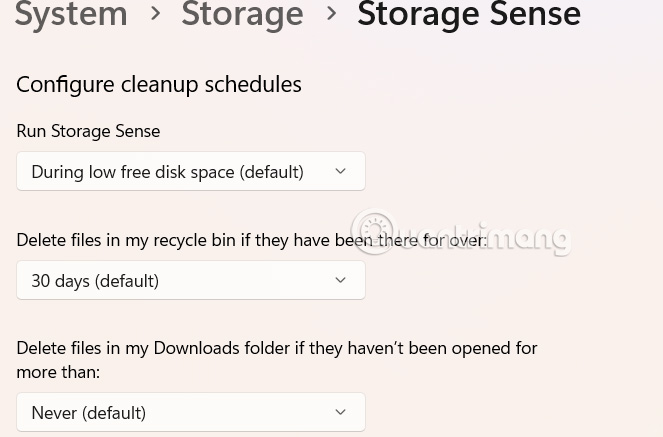Click the Storage Sense page title
This screenshot has width=663, height=437.
(468, 14)
